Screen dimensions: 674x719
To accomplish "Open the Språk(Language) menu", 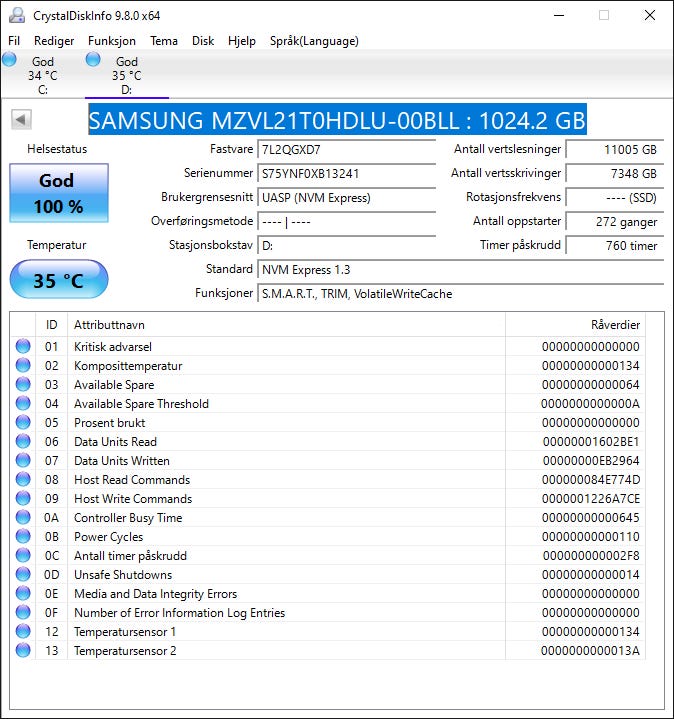I will [314, 41].
